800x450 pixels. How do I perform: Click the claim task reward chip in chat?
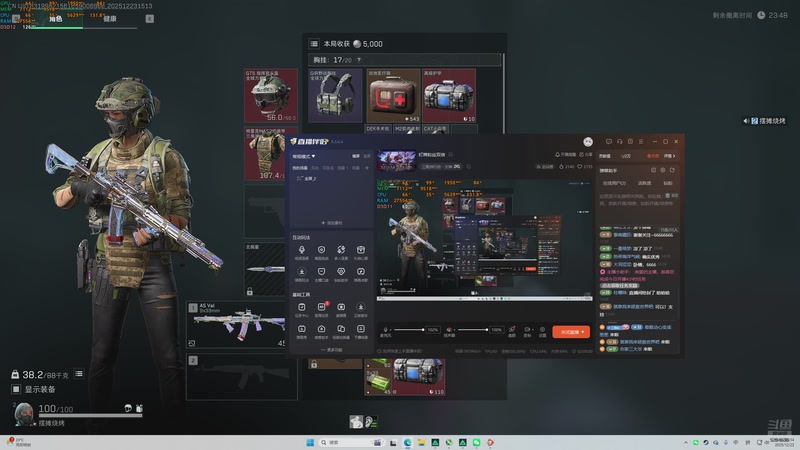point(619,286)
